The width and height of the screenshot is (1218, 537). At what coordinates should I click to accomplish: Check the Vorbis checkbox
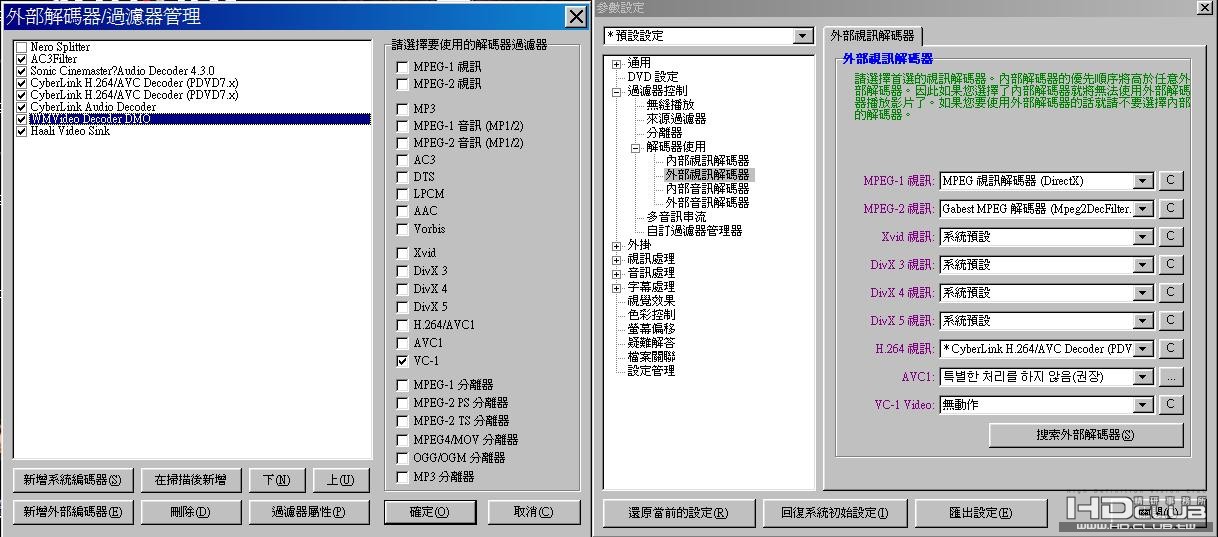[402, 229]
